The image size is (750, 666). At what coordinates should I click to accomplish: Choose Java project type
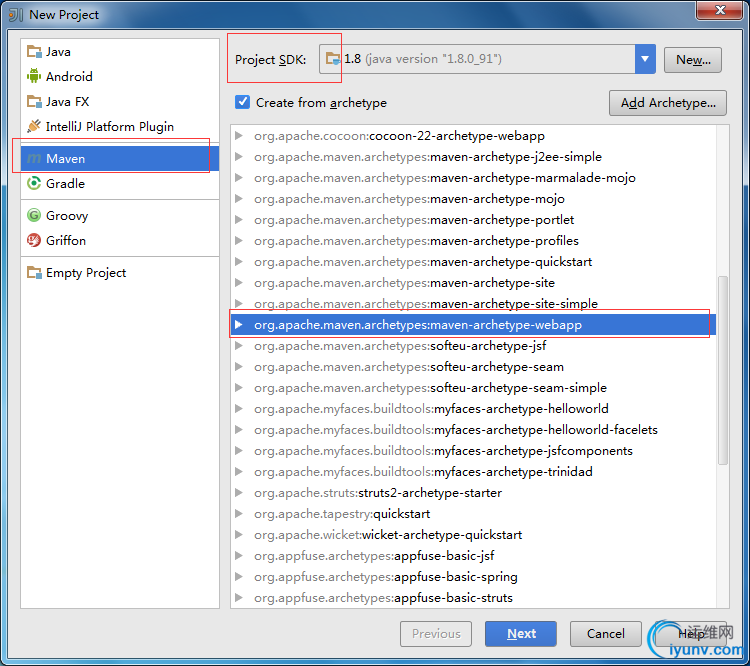pos(120,51)
